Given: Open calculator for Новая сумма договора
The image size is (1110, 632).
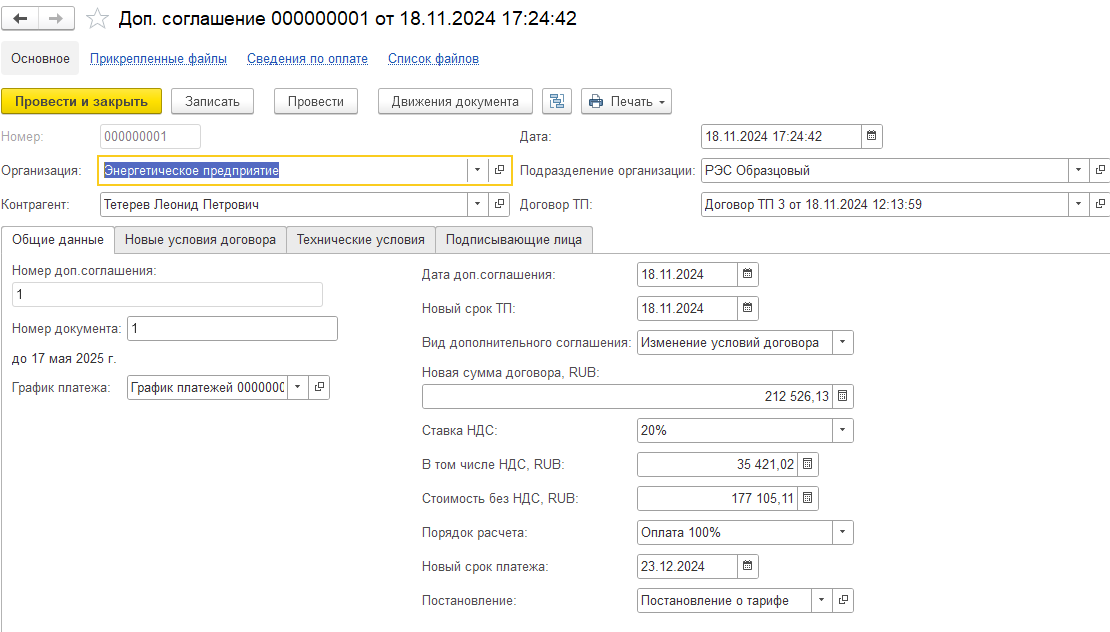Looking at the screenshot, I should (x=842, y=397).
